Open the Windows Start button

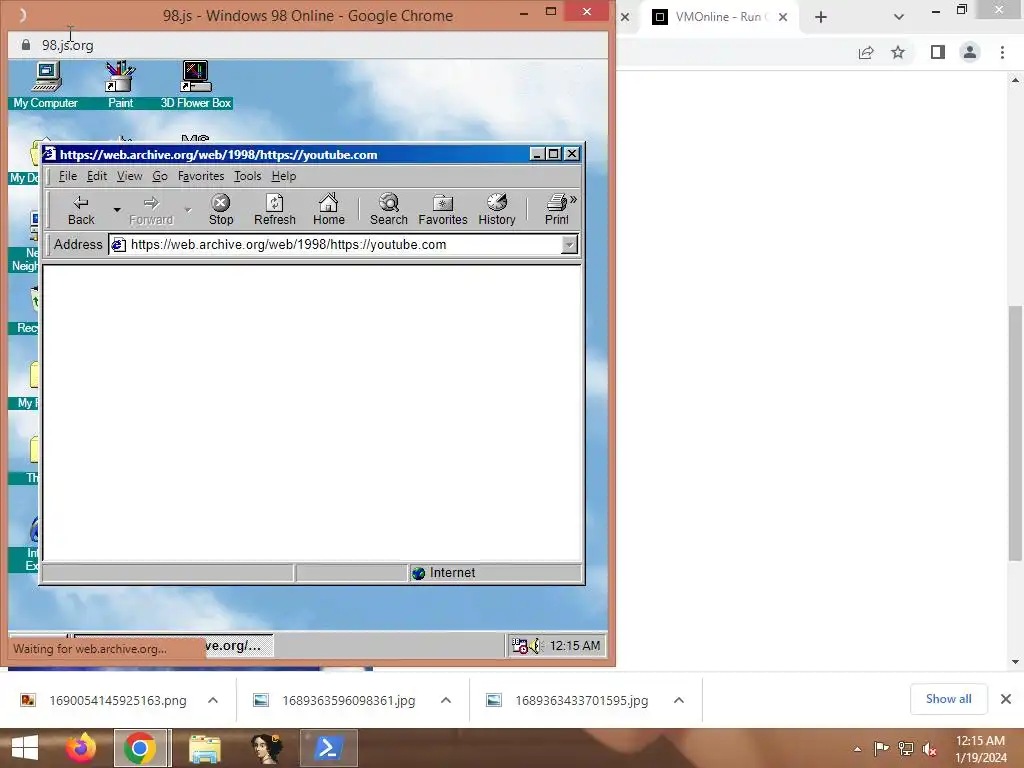[x=25, y=748]
